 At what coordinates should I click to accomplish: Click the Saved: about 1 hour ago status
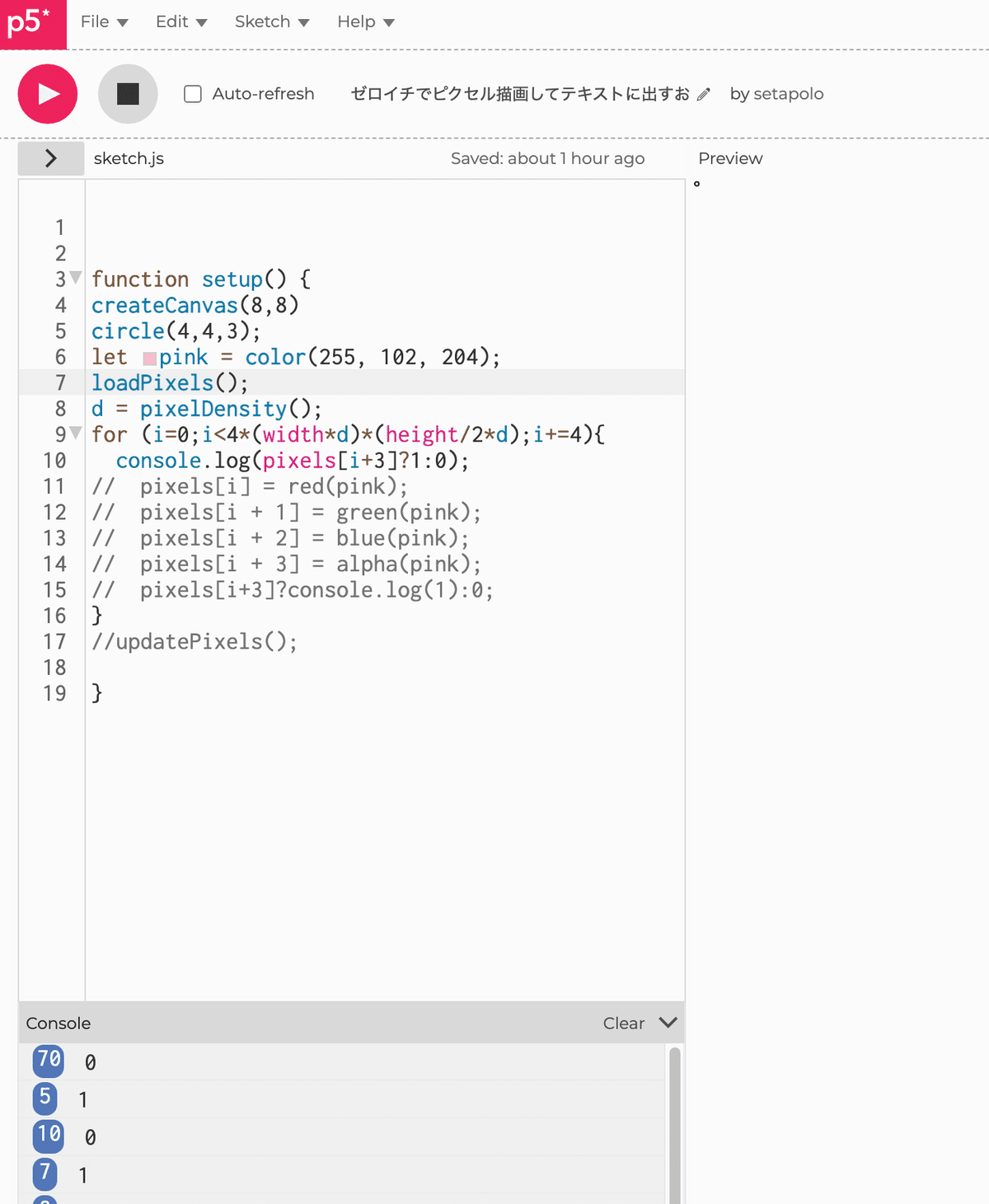(547, 158)
